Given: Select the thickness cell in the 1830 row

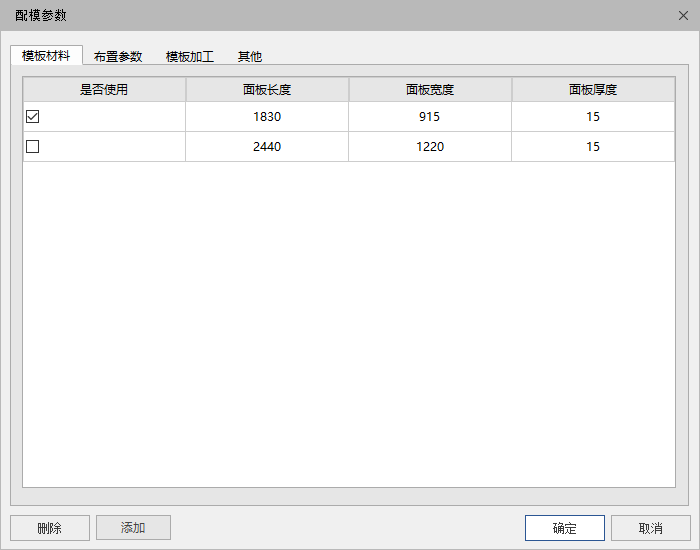Looking at the screenshot, I should pyautogui.click(x=593, y=117).
